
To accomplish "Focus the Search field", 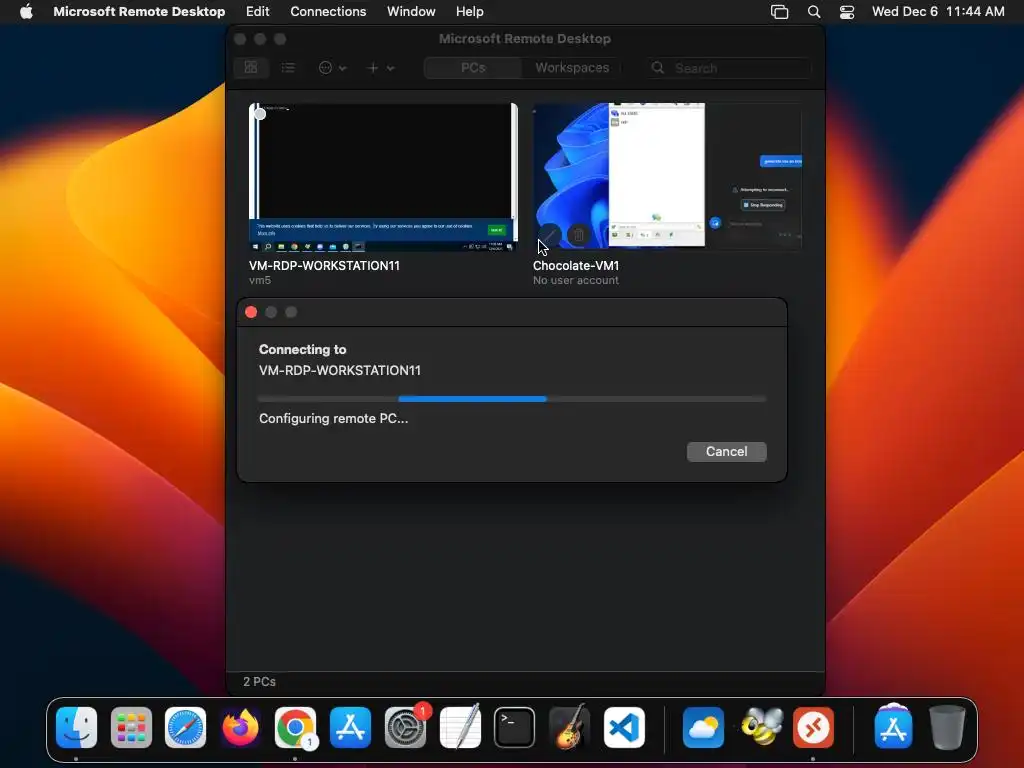I will 730,68.
